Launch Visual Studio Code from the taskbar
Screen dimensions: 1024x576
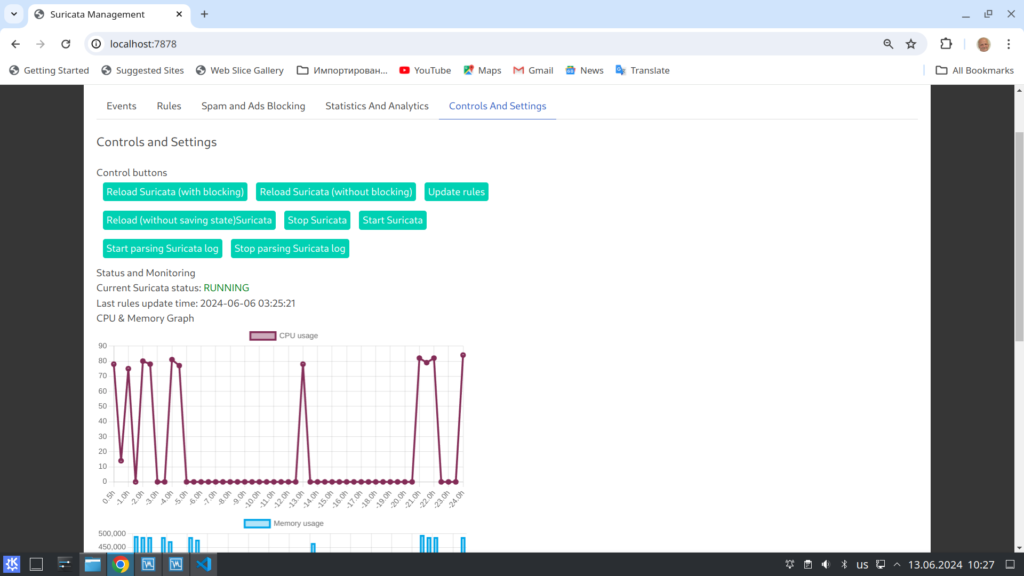[204, 564]
